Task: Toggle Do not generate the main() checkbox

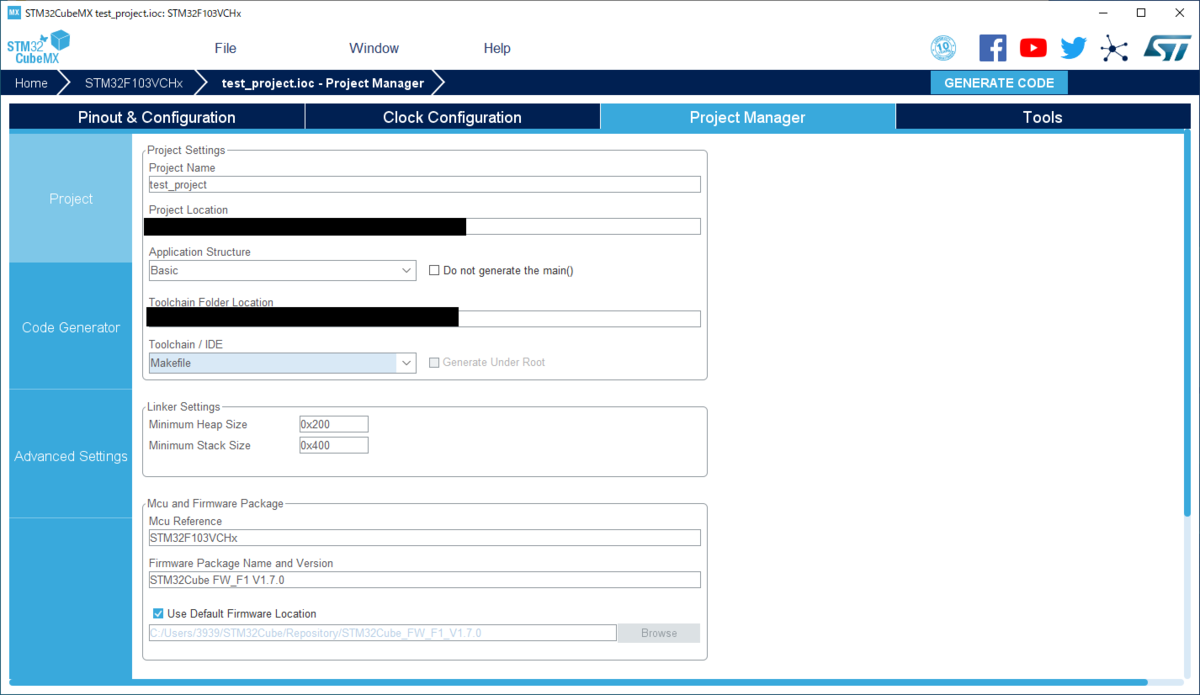Action: click(x=434, y=270)
